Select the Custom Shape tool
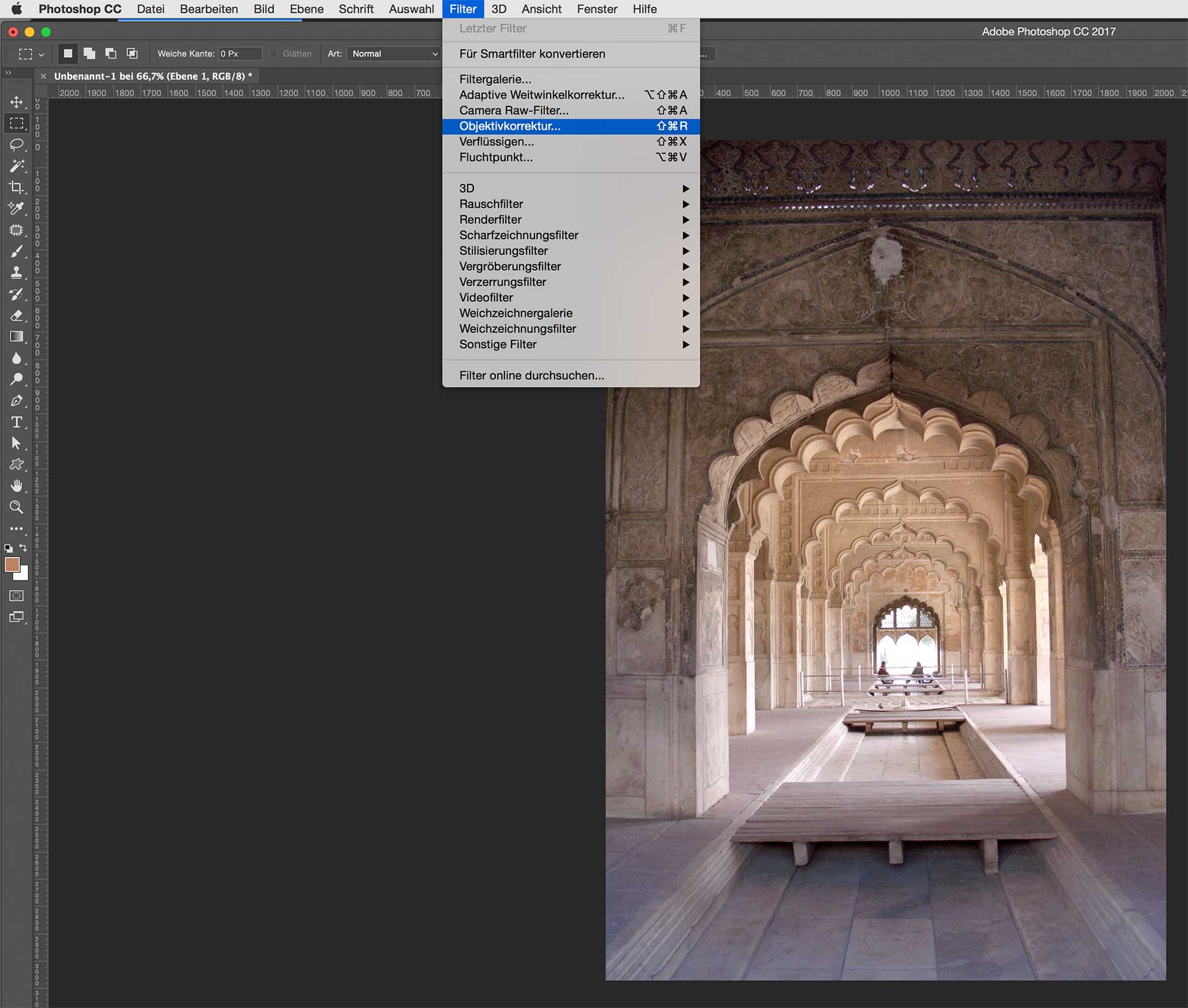Image resolution: width=1188 pixels, height=1008 pixels. (x=16, y=465)
